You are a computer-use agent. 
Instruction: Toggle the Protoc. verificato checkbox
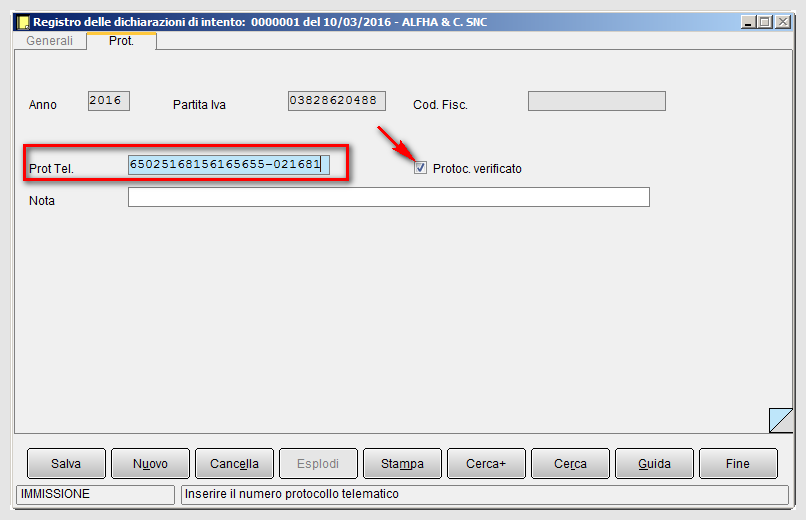(420, 168)
